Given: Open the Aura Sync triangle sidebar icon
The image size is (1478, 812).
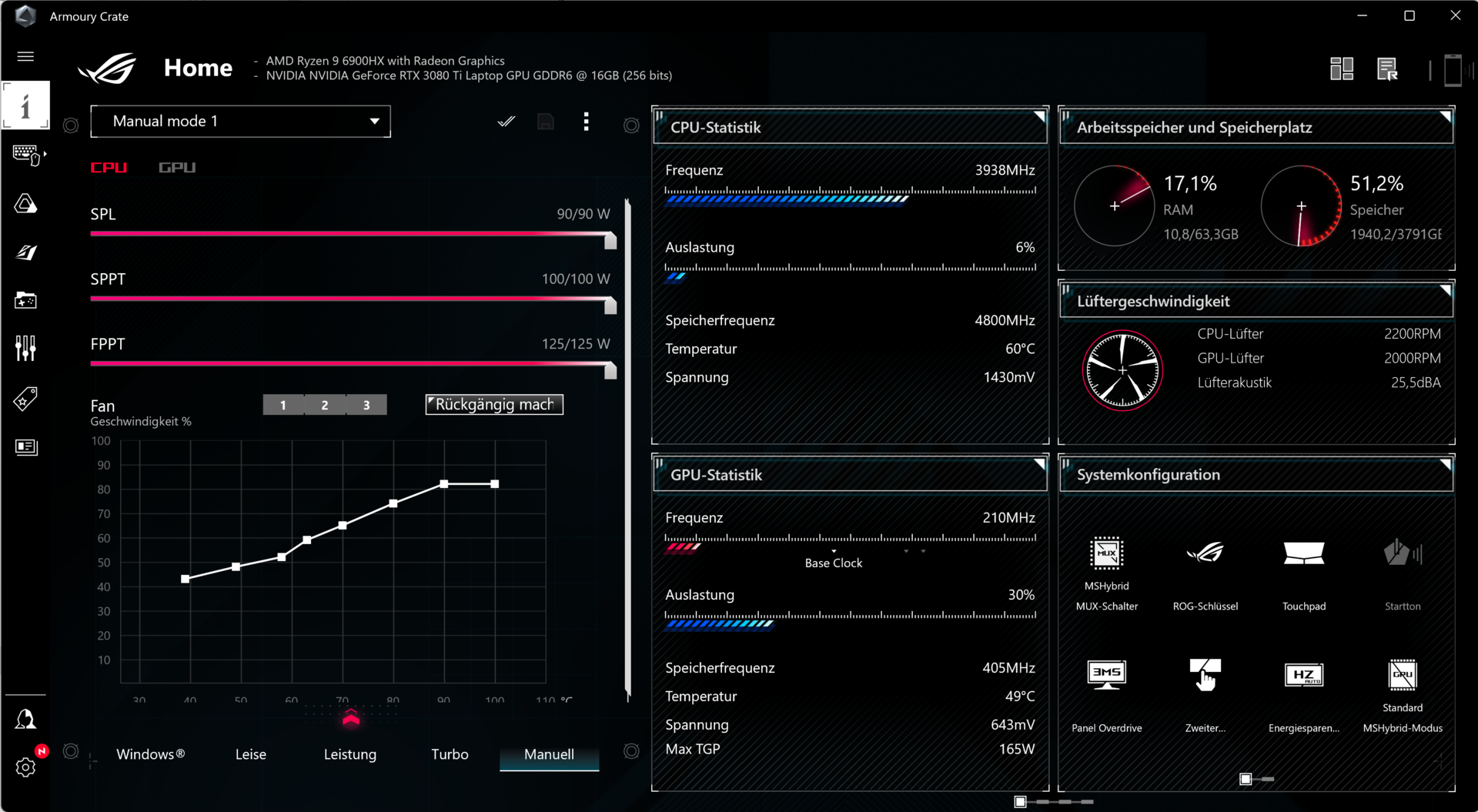Looking at the screenshot, I should tap(25, 203).
